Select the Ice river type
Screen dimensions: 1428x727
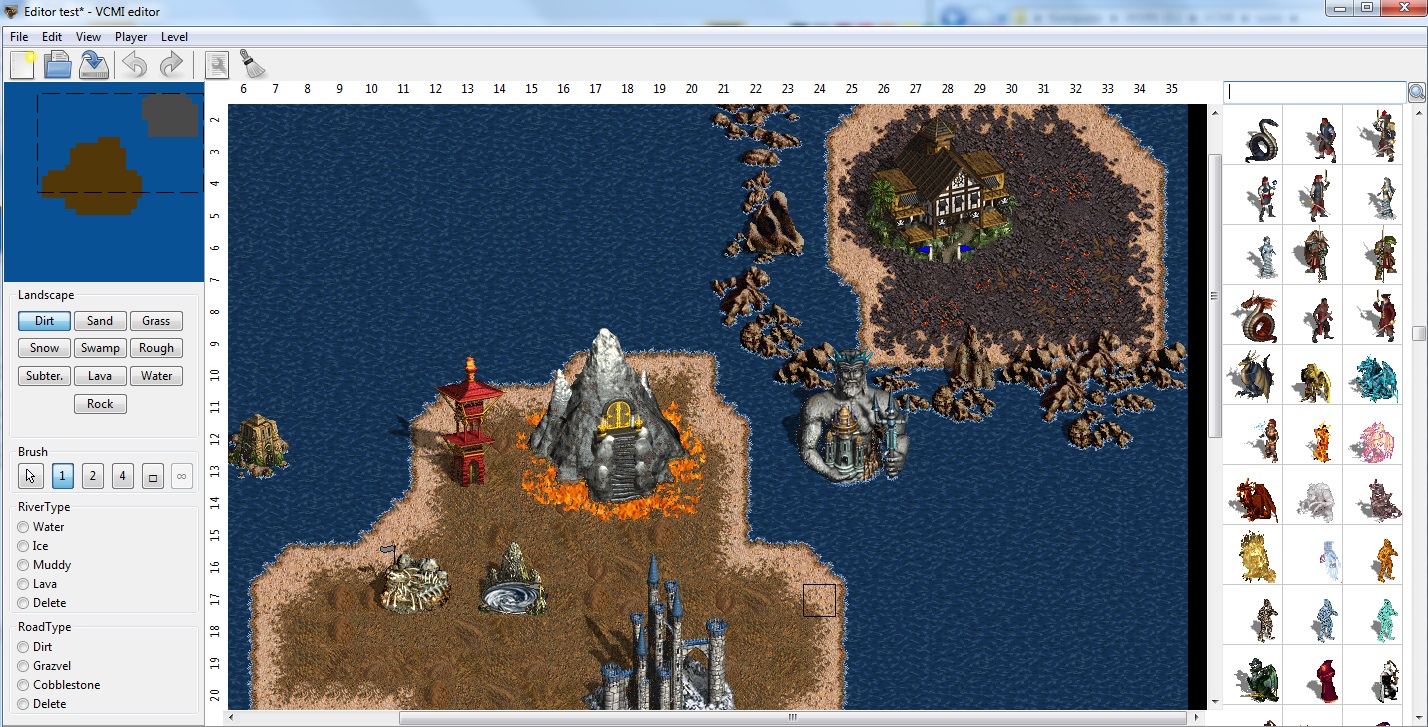point(32,546)
